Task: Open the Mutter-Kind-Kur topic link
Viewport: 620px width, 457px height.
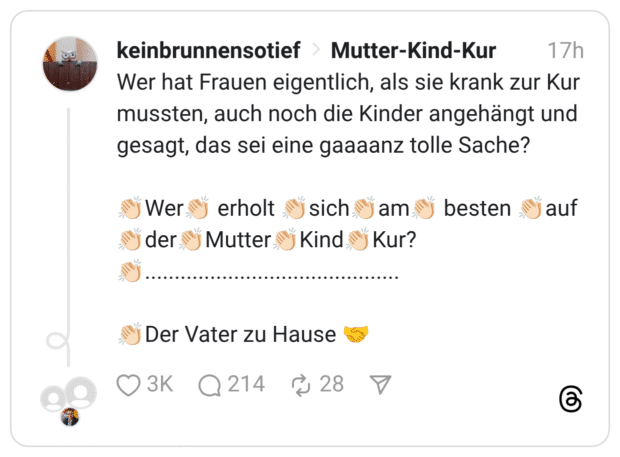Action: coord(413,50)
